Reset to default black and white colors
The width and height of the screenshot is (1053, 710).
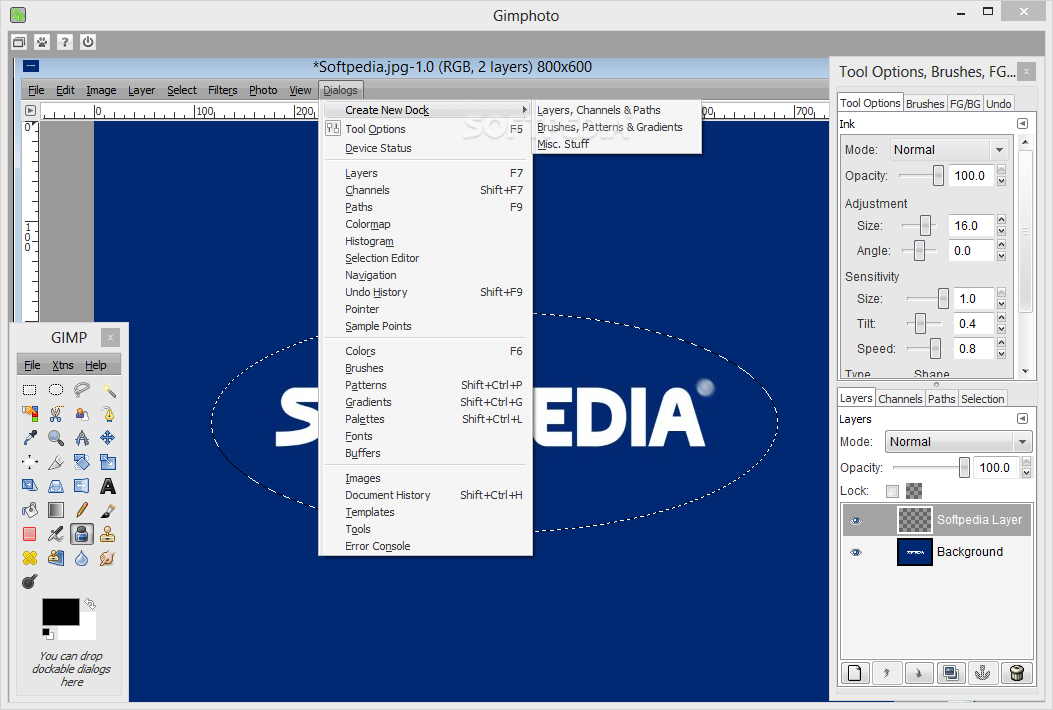[48, 633]
